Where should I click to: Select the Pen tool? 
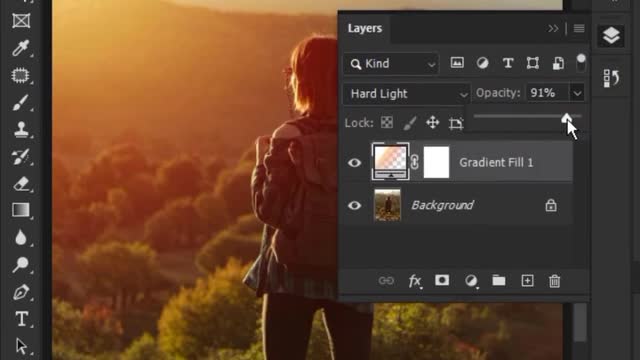pyautogui.click(x=21, y=292)
